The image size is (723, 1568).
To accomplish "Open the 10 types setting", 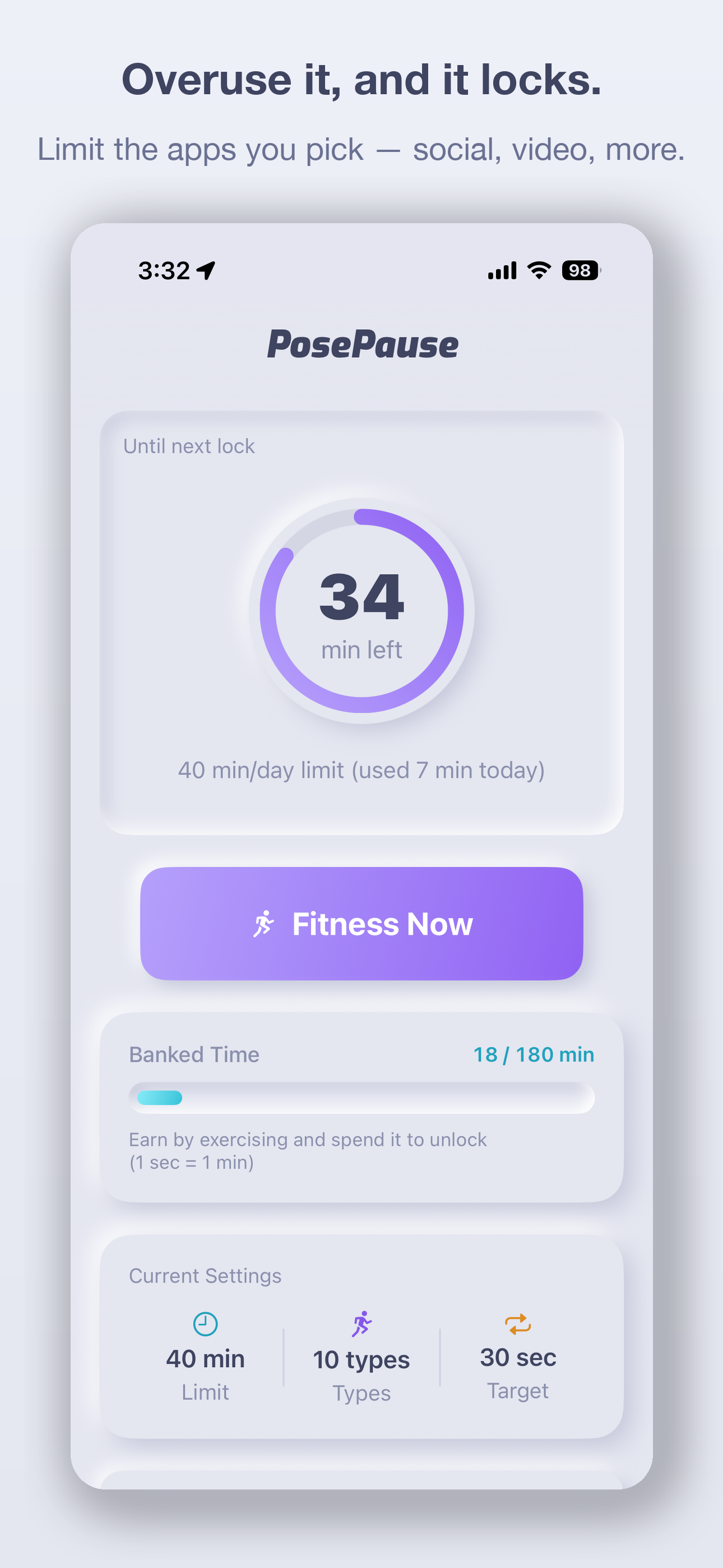I will tap(361, 1358).
